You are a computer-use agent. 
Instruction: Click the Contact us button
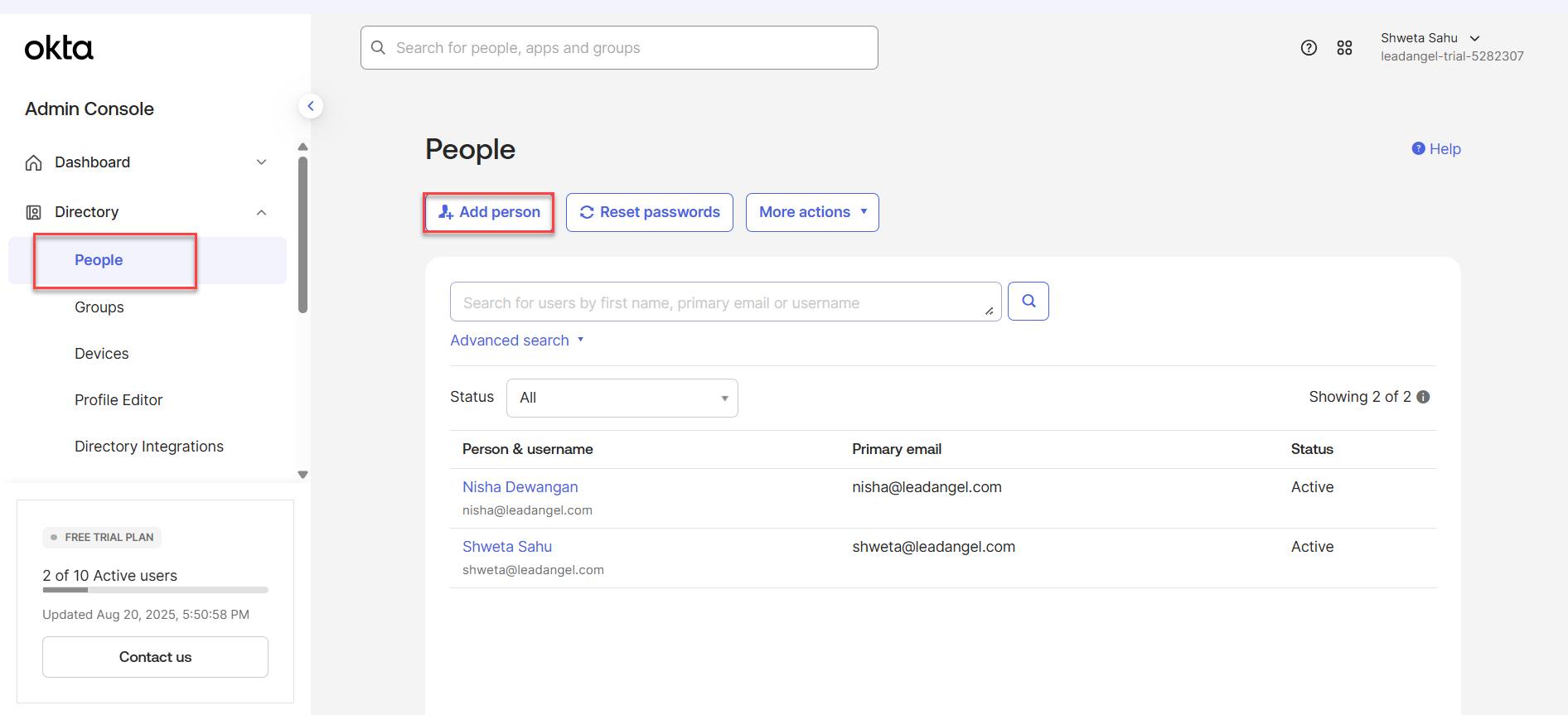pos(155,657)
